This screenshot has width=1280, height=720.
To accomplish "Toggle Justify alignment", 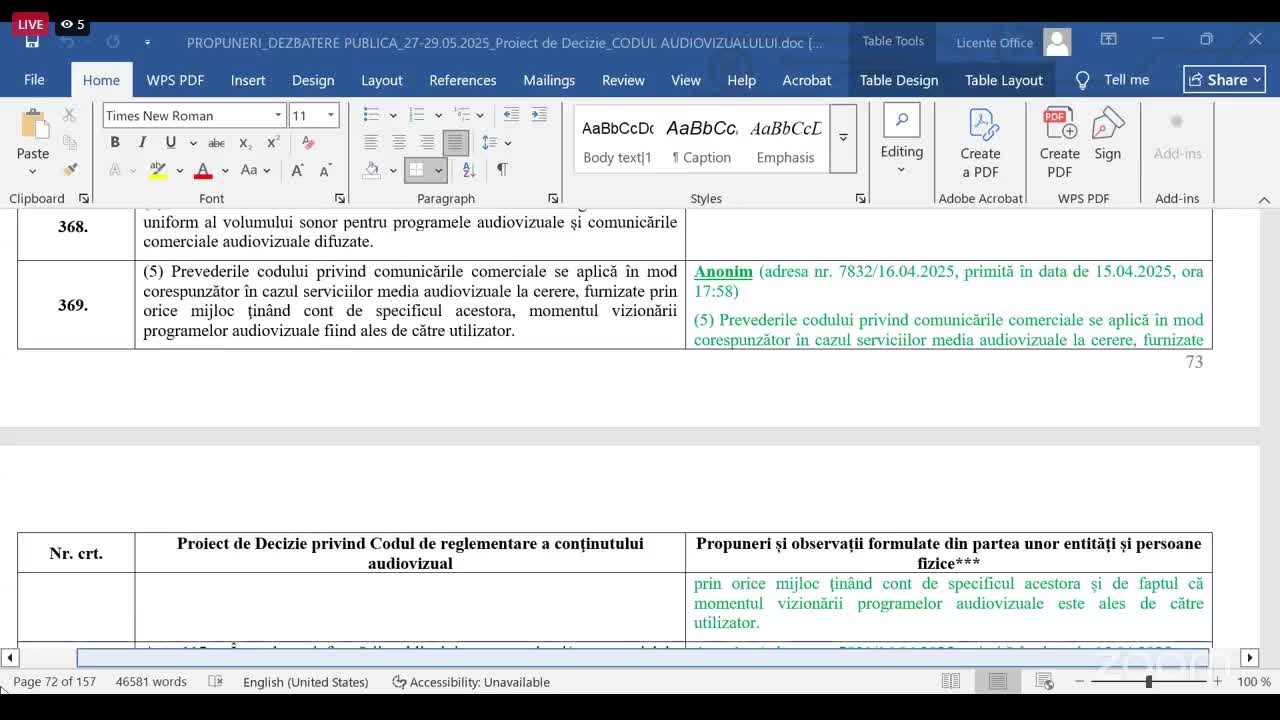I will [455, 143].
